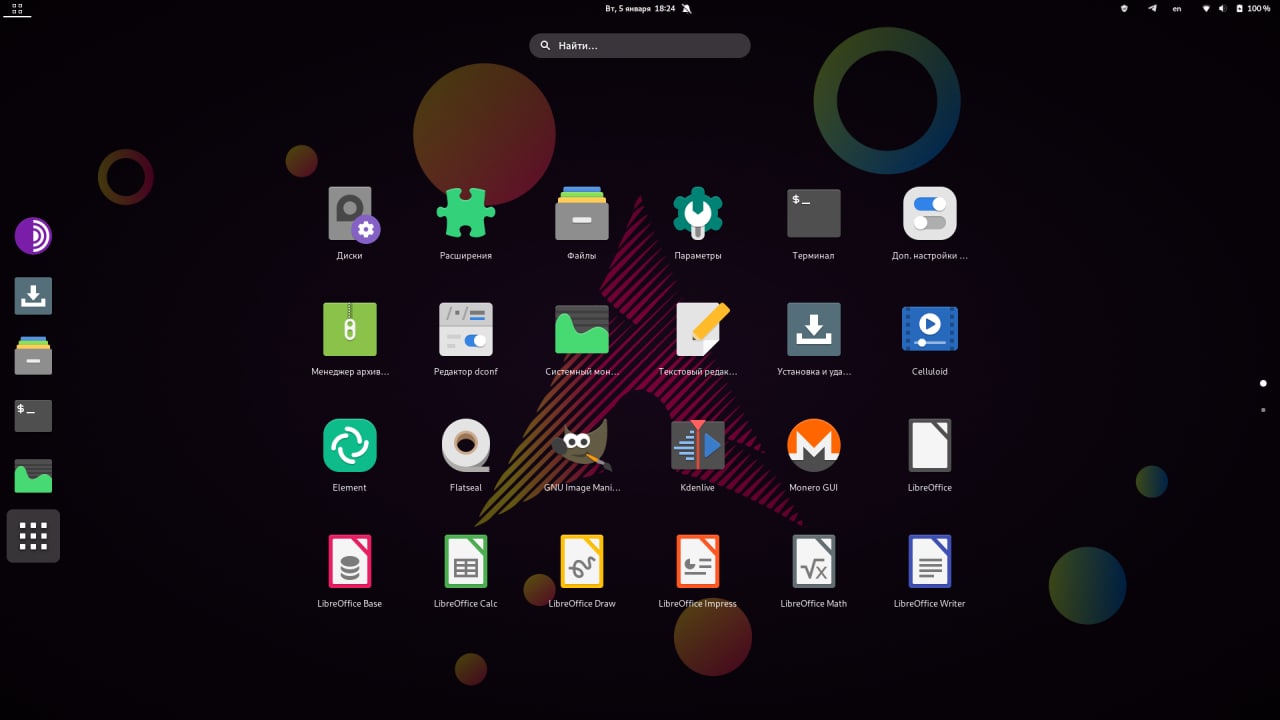Click software installer icon in the dock
1280x720 pixels.
[33, 296]
